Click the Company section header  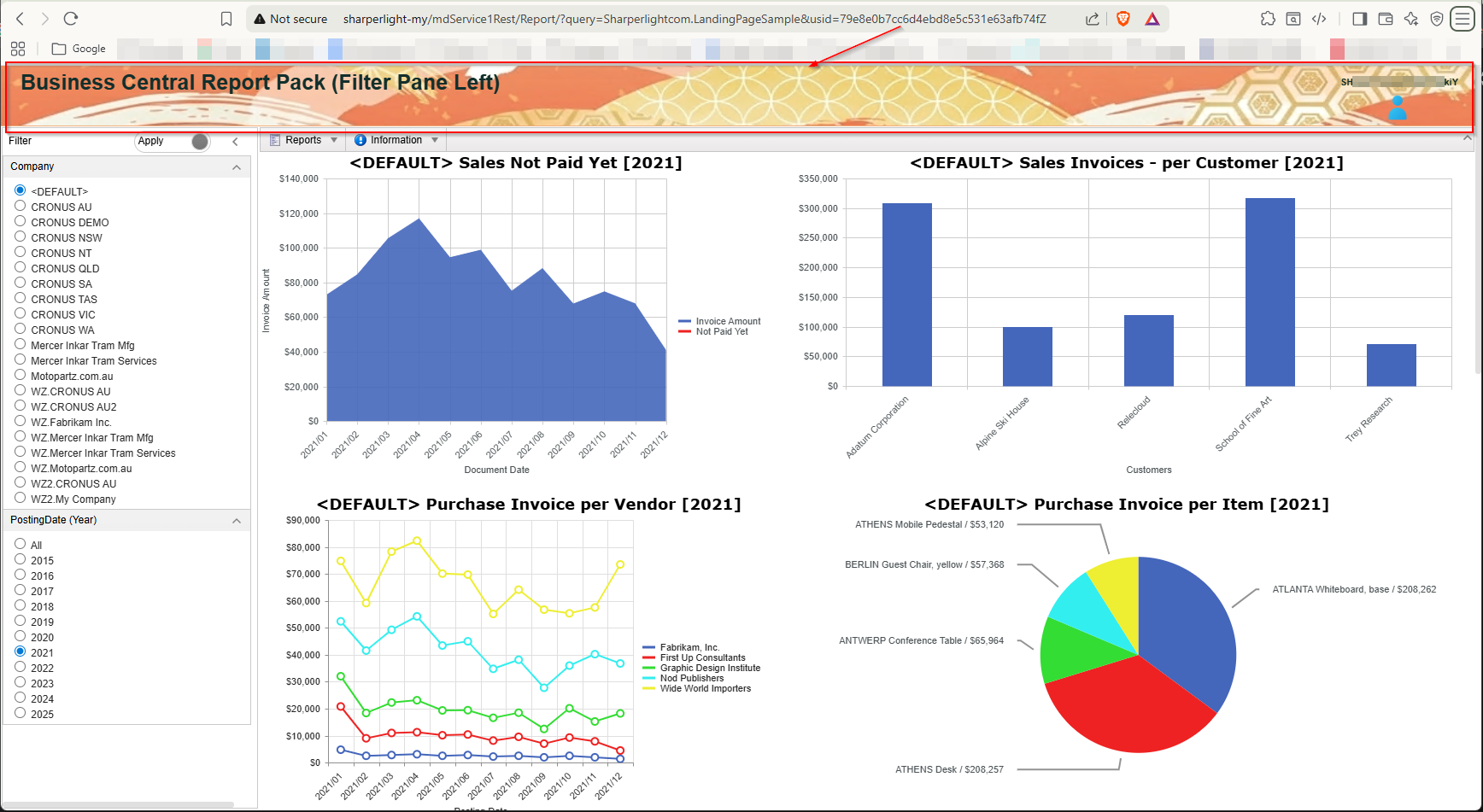point(127,167)
